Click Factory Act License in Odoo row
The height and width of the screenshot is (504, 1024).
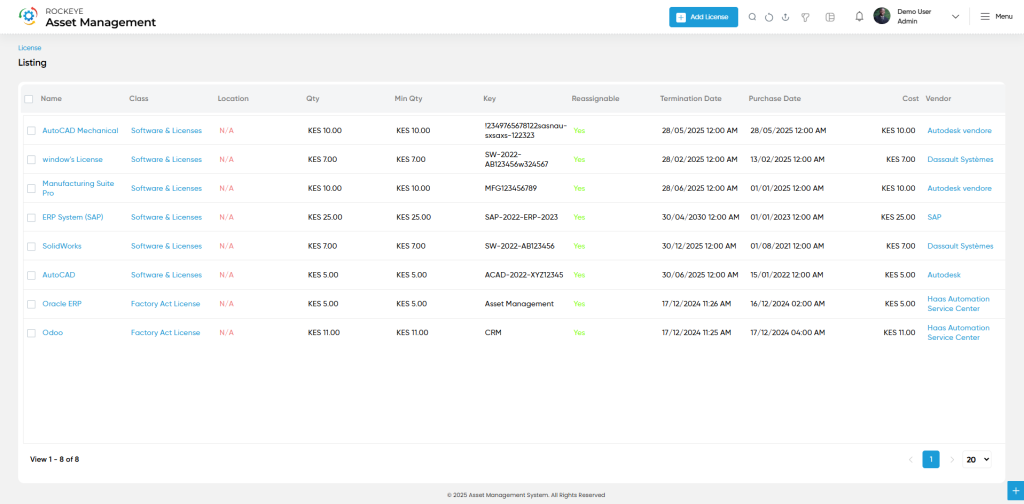tap(165, 332)
